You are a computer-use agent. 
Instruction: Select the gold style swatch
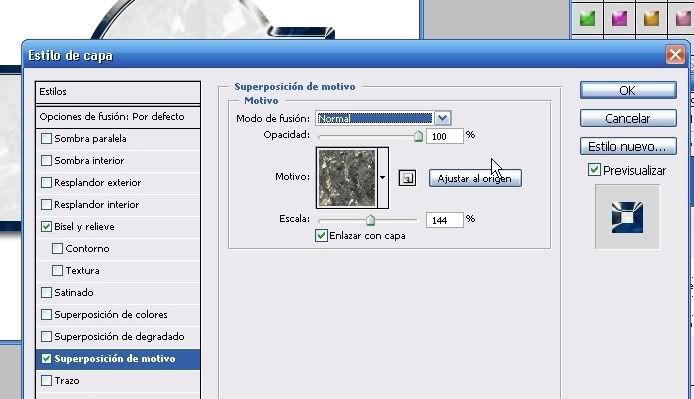pyautogui.click(x=651, y=19)
